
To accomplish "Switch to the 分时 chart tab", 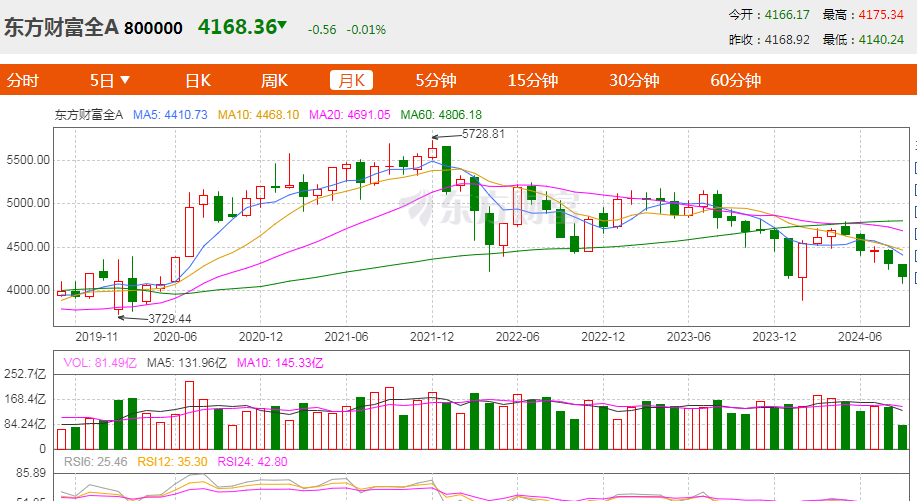I will pyautogui.click(x=22, y=80).
